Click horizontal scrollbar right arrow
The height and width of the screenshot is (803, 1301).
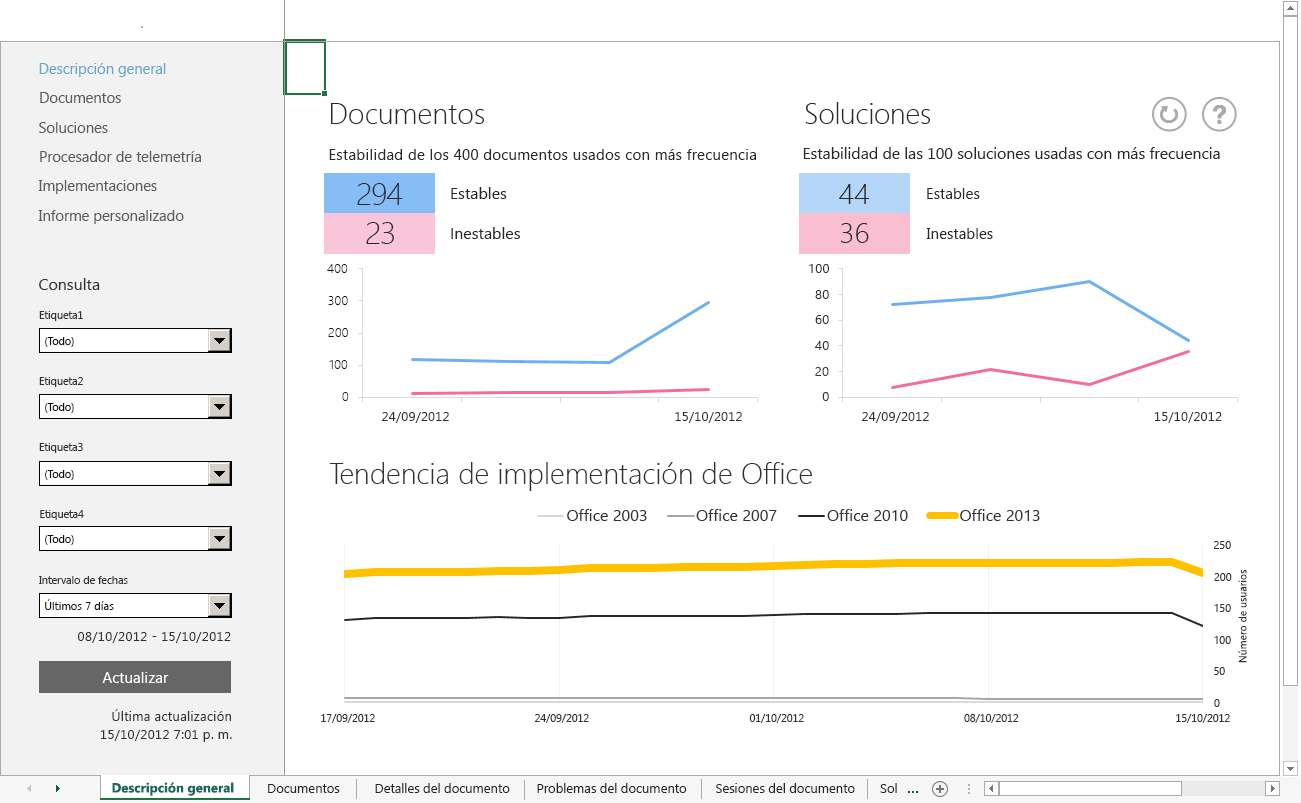1272,789
